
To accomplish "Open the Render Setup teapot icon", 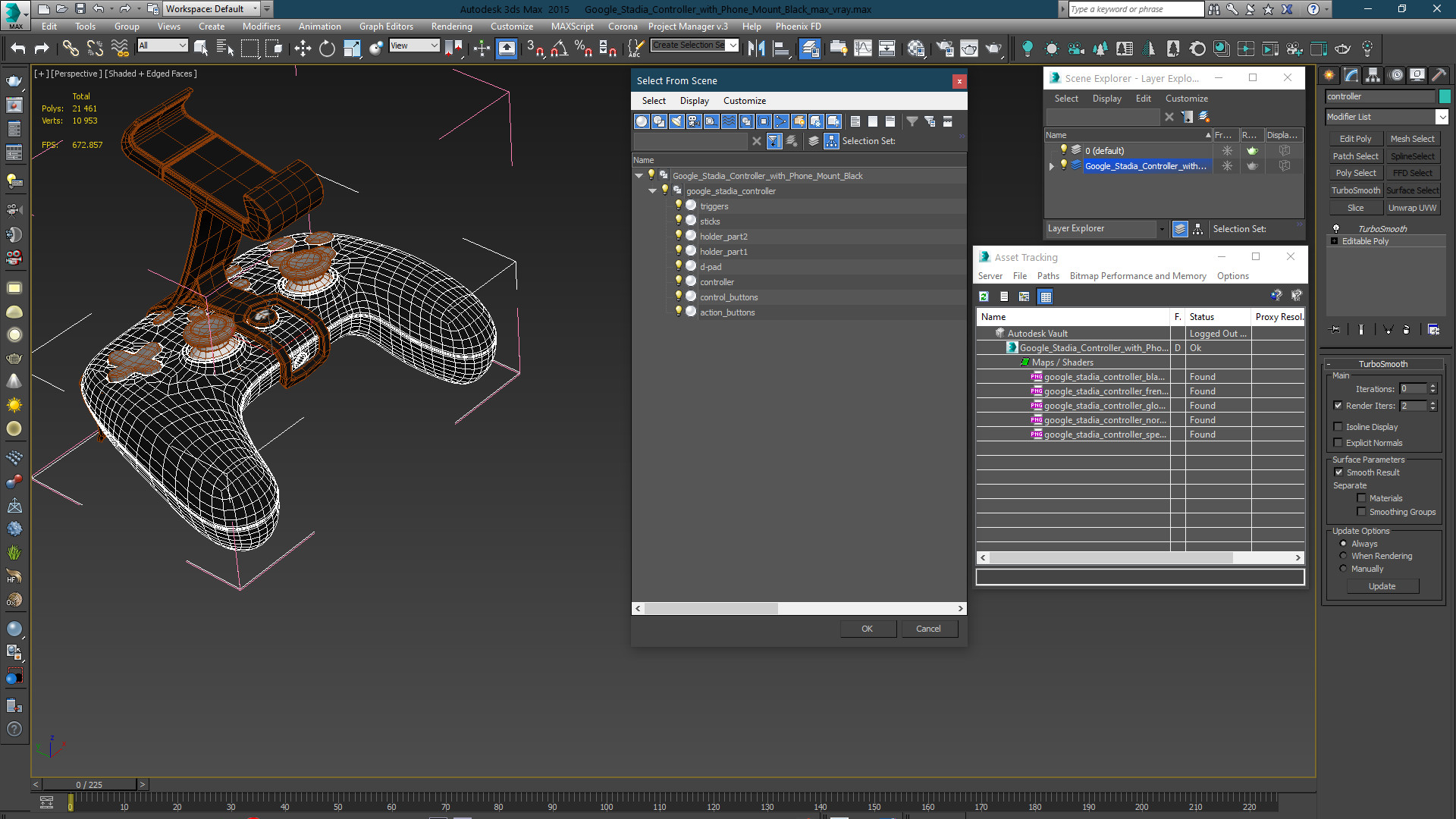I will click(945, 49).
